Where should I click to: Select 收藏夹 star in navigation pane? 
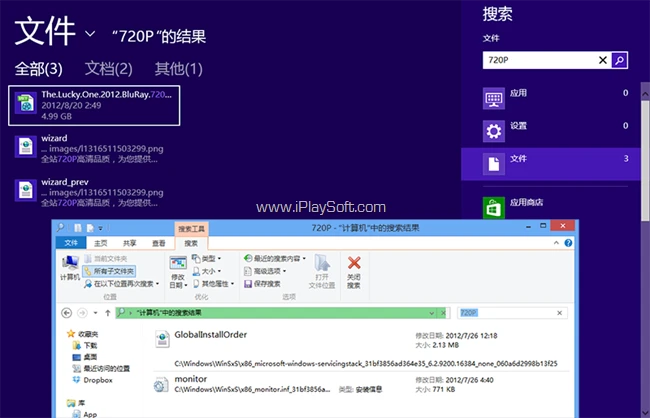click(x=82, y=334)
